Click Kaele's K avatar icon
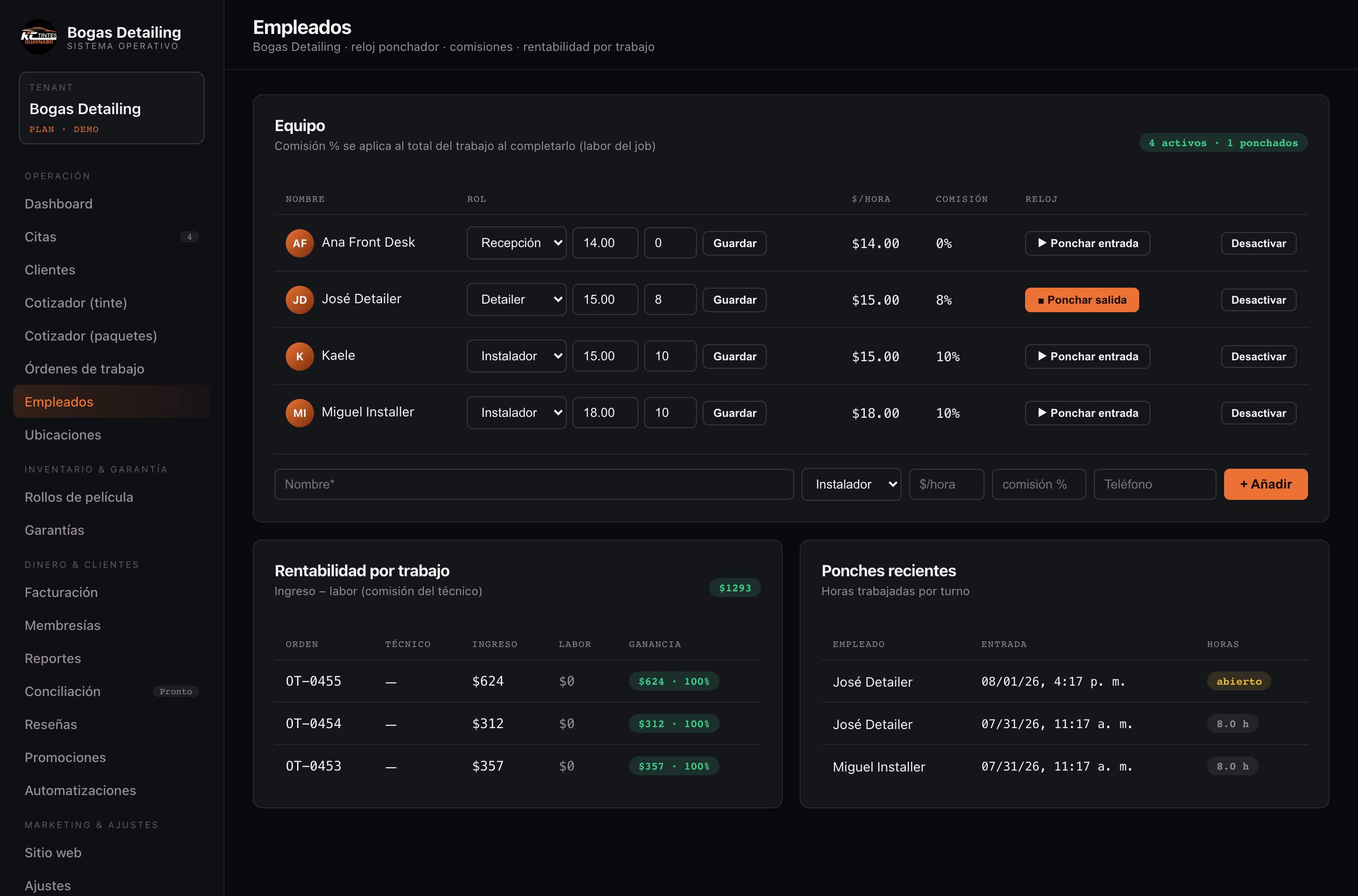 pos(299,356)
